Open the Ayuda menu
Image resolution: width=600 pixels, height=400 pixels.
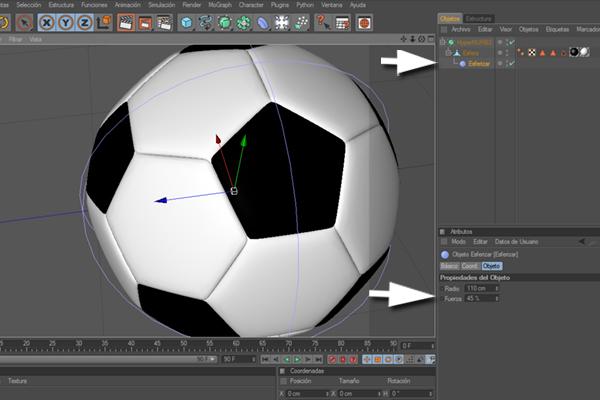point(358,5)
